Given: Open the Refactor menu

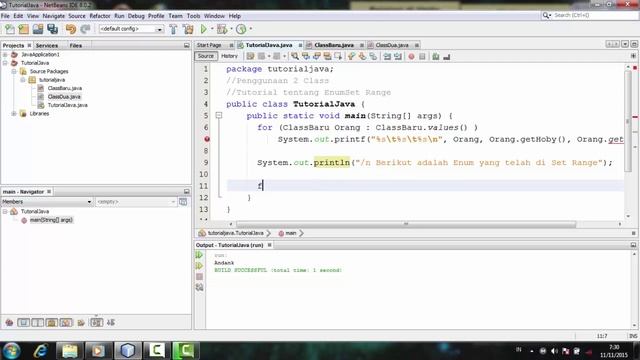Looking at the screenshot, I should tap(100, 16).
